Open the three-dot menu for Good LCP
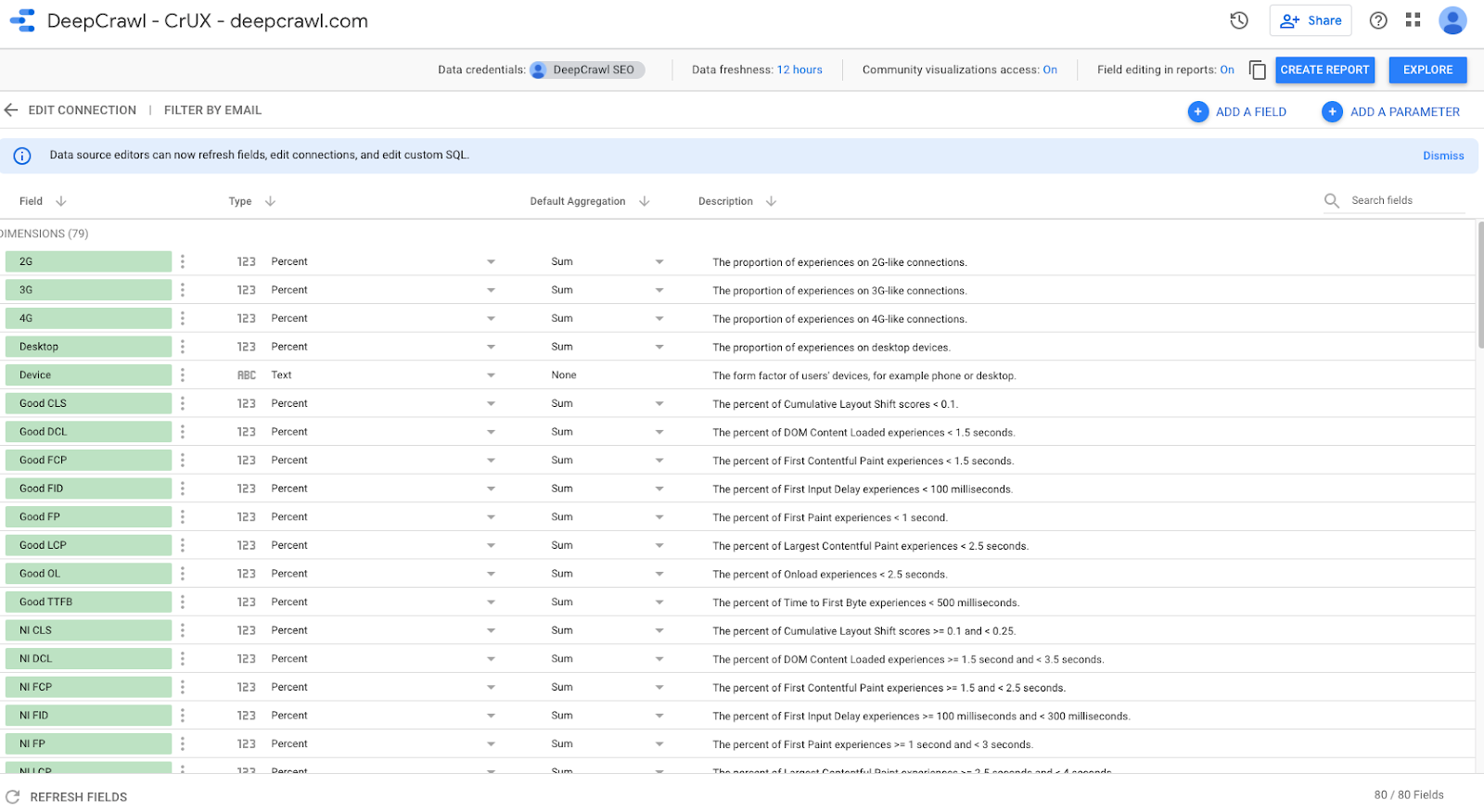Viewport: 1484px width, 812px height. pos(183,545)
